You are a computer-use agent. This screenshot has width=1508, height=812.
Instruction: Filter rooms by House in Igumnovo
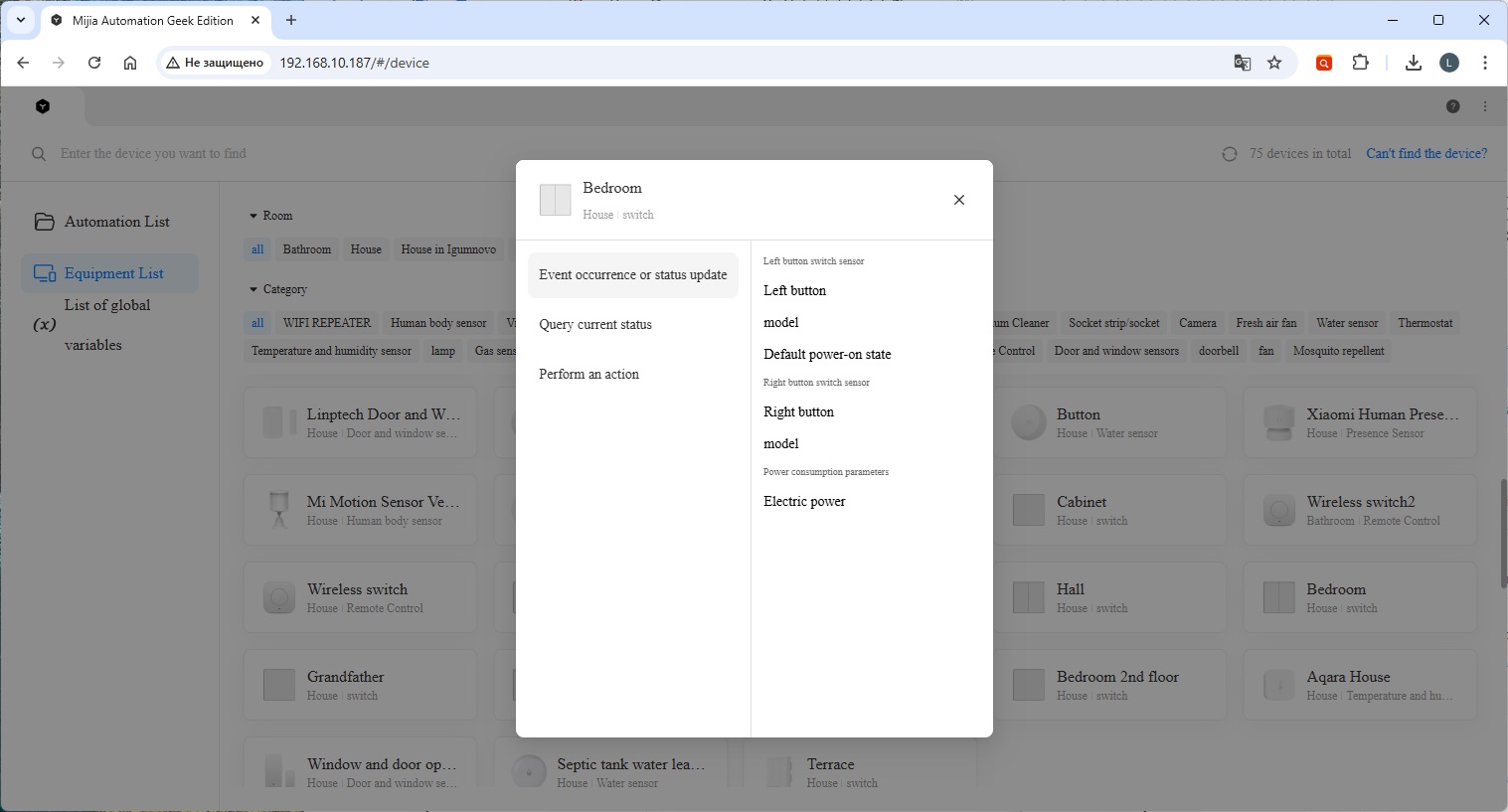[448, 249]
